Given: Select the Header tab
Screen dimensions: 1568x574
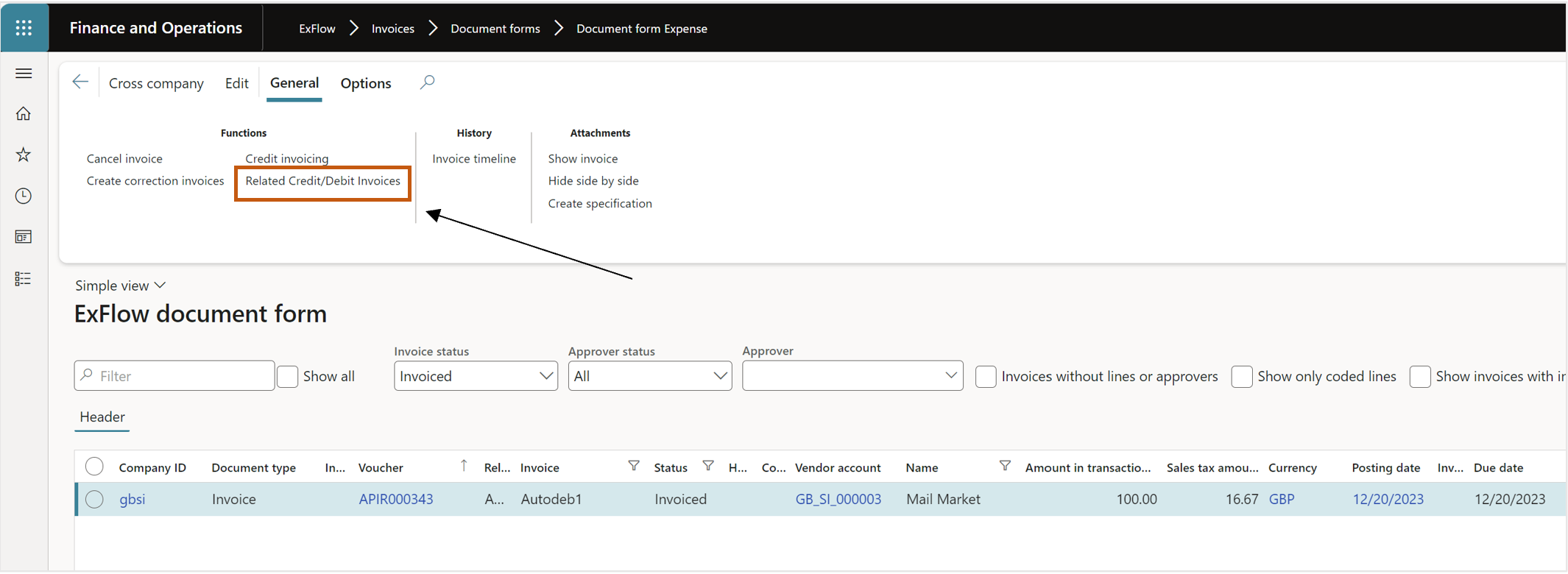Looking at the screenshot, I should [x=102, y=417].
